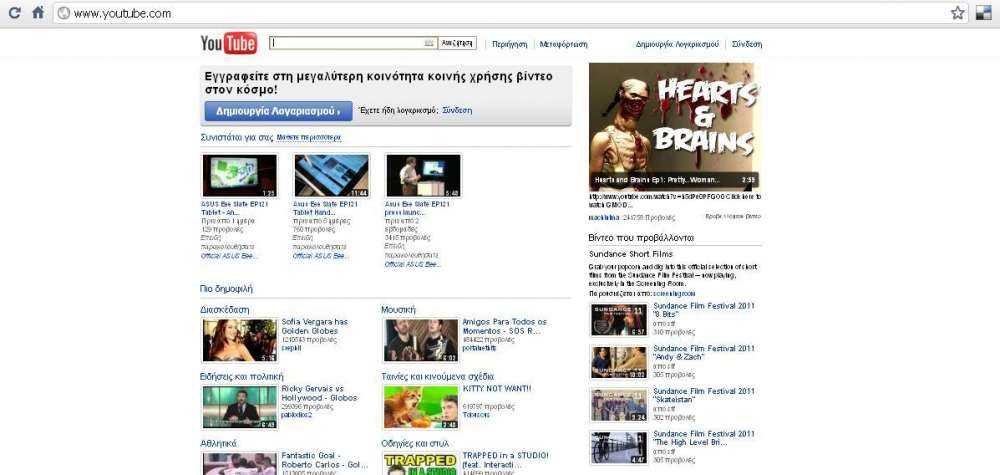Open Sundance "The High Level Bri..." thumbnail
The width and height of the screenshot is (1000, 475).
(619, 448)
